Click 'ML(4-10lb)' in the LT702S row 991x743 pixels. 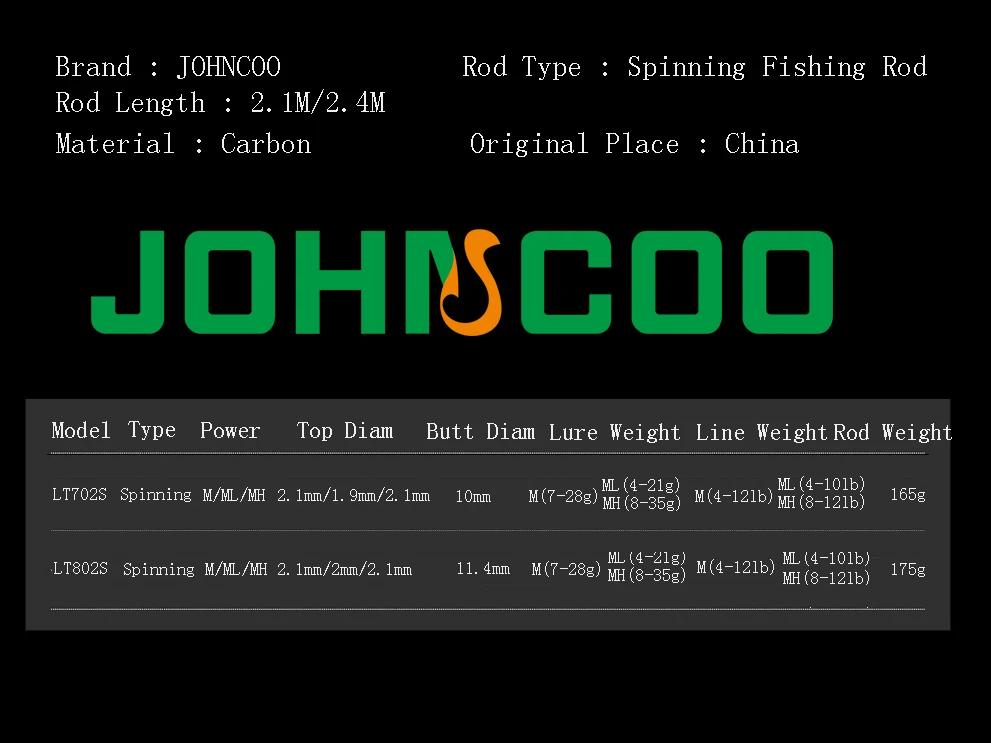[821, 485]
